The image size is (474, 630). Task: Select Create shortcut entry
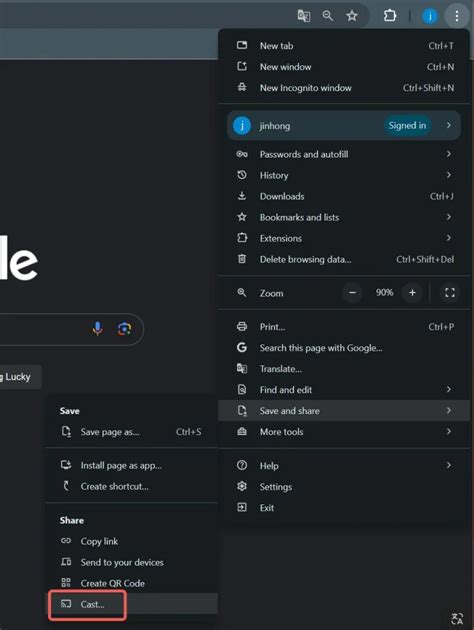pos(131,486)
